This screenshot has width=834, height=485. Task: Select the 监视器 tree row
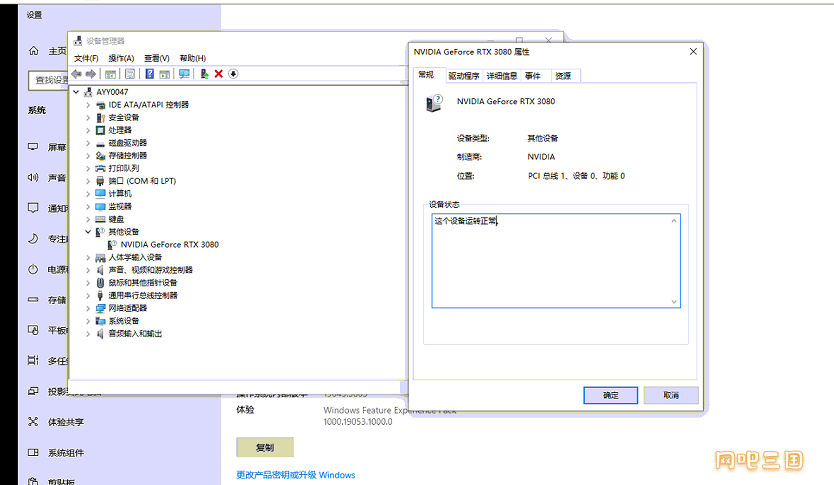click(120, 206)
